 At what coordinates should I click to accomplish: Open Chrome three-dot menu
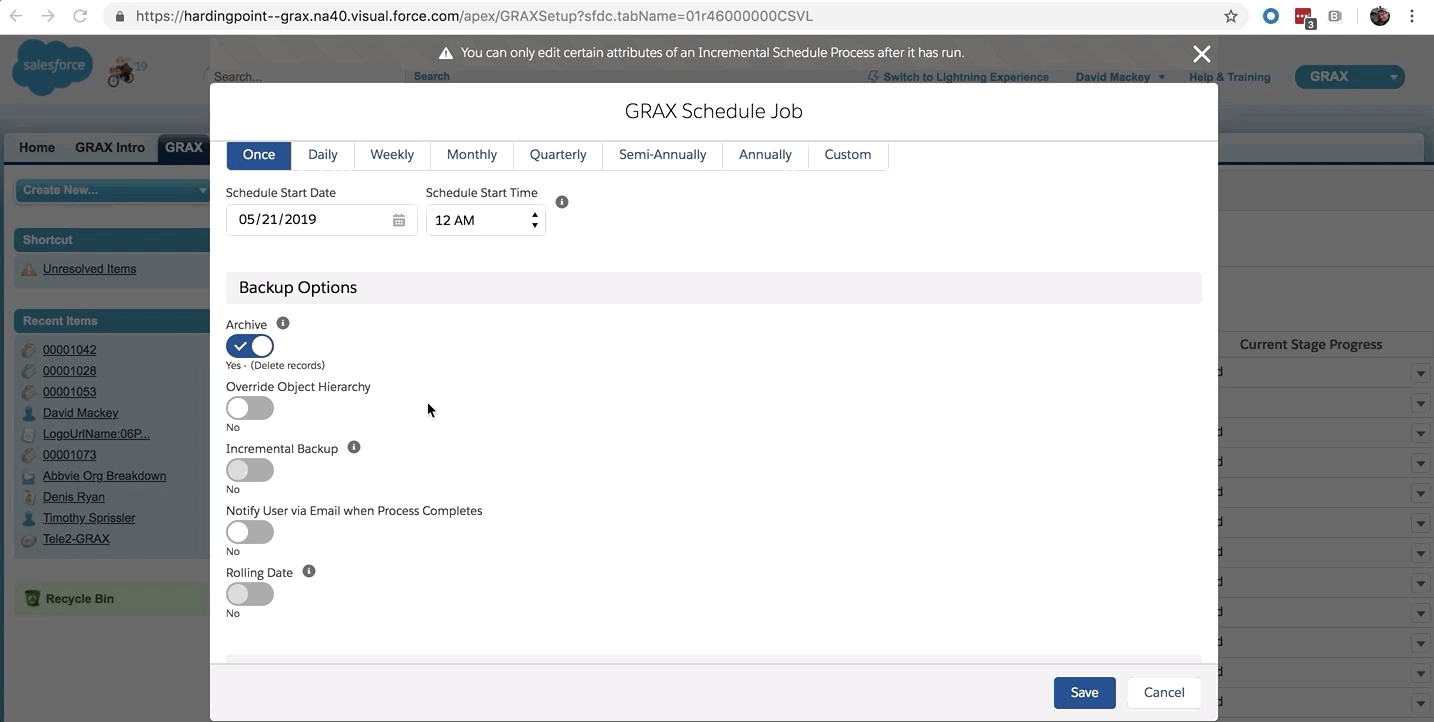tap(1413, 16)
